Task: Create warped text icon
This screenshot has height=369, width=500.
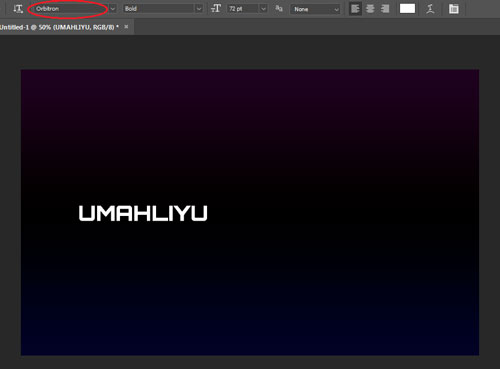Action: 430,9
